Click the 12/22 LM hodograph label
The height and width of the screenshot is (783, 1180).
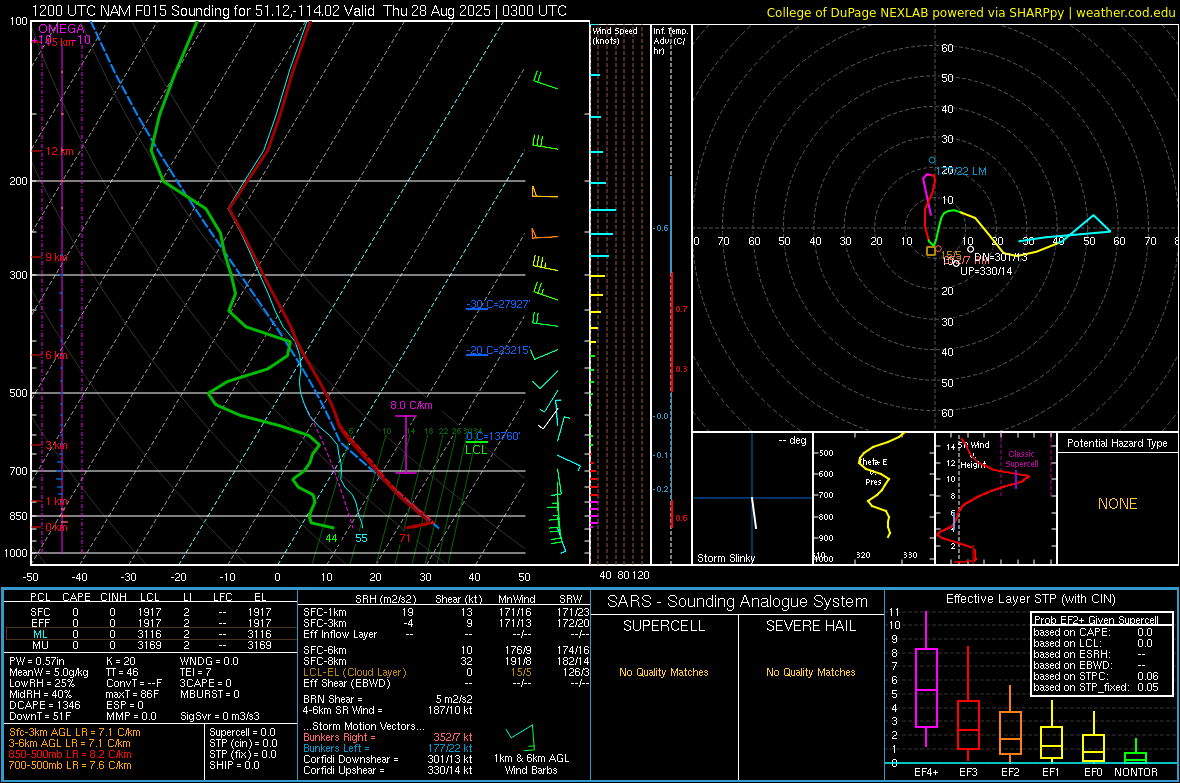click(961, 172)
